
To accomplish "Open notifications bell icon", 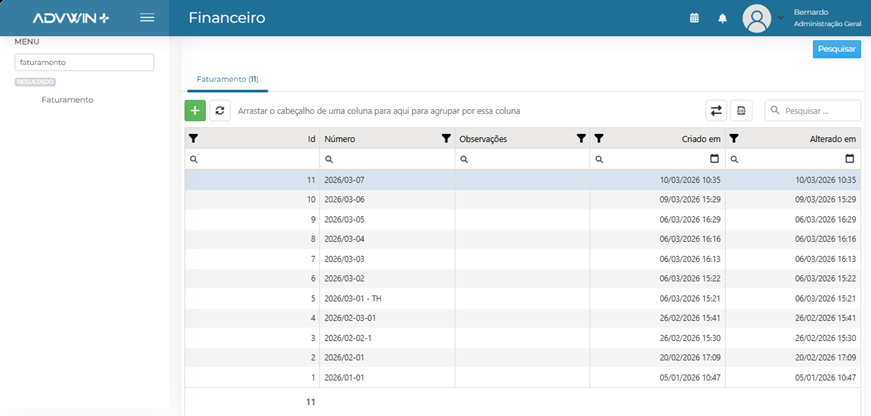I will coord(722,18).
